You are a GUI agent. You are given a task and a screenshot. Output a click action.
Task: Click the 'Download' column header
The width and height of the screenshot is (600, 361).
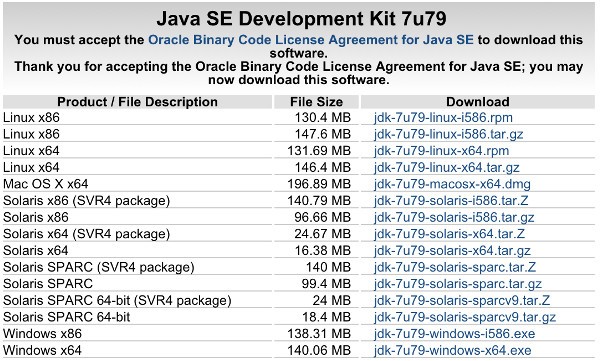coord(478,102)
